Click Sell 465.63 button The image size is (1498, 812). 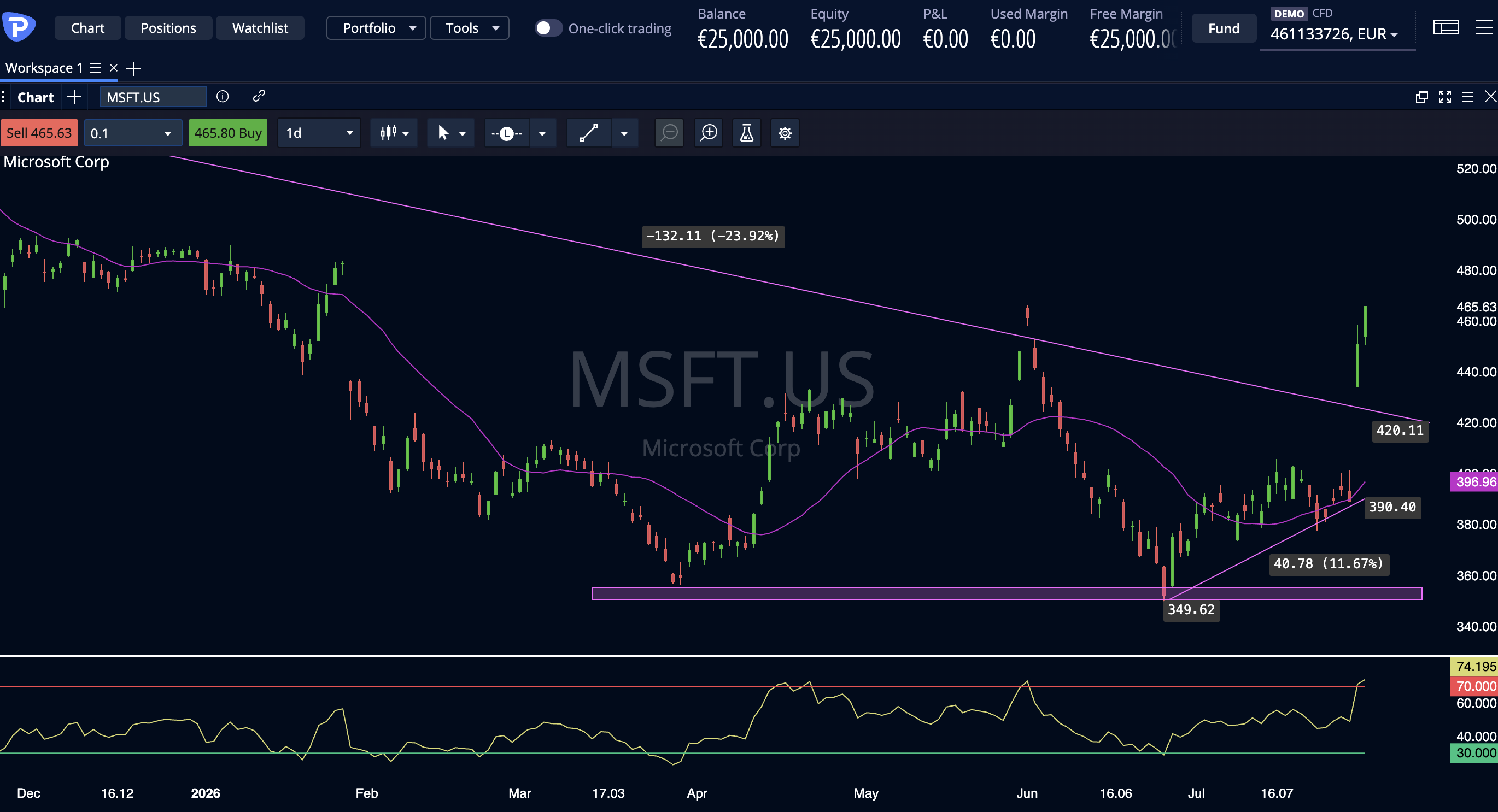click(x=39, y=133)
